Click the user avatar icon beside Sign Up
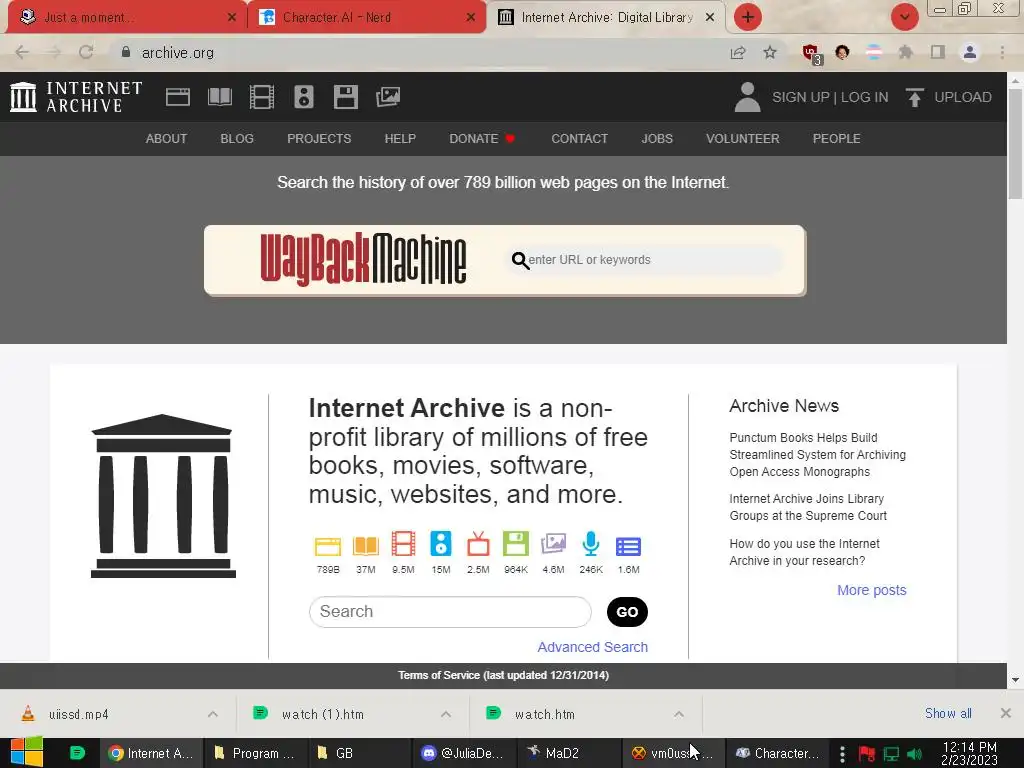Image resolution: width=1024 pixels, height=768 pixels. click(747, 97)
